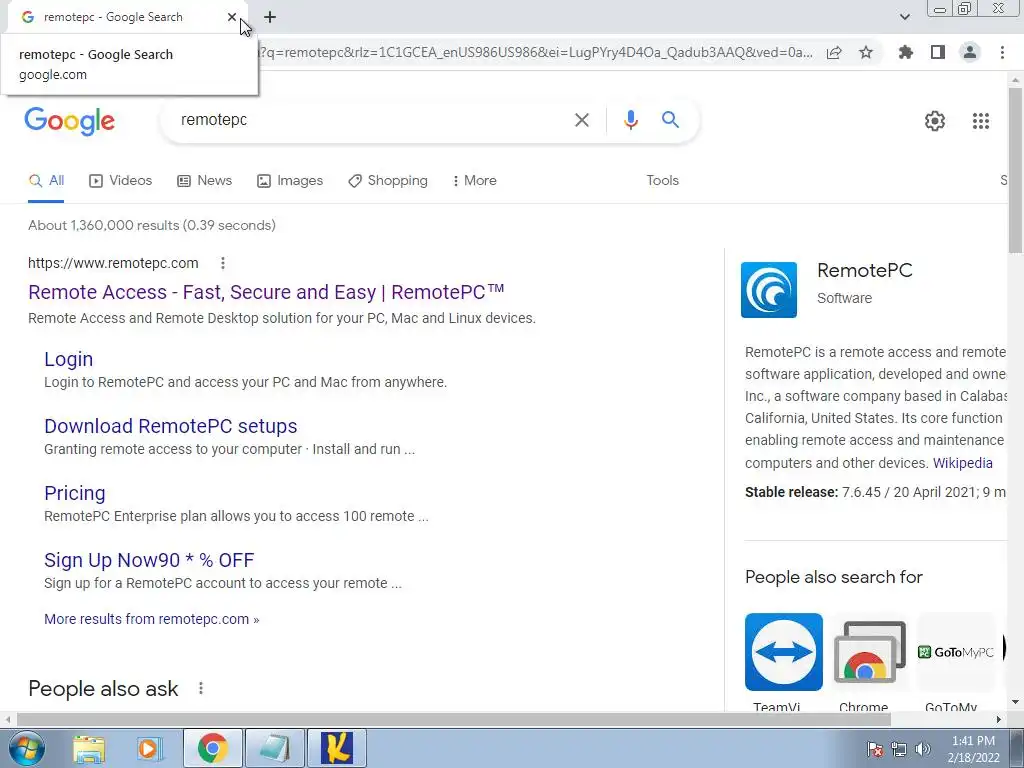Click More results from remotepc.com
Screen dimensions: 1024x768
click(x=152, y=619)
